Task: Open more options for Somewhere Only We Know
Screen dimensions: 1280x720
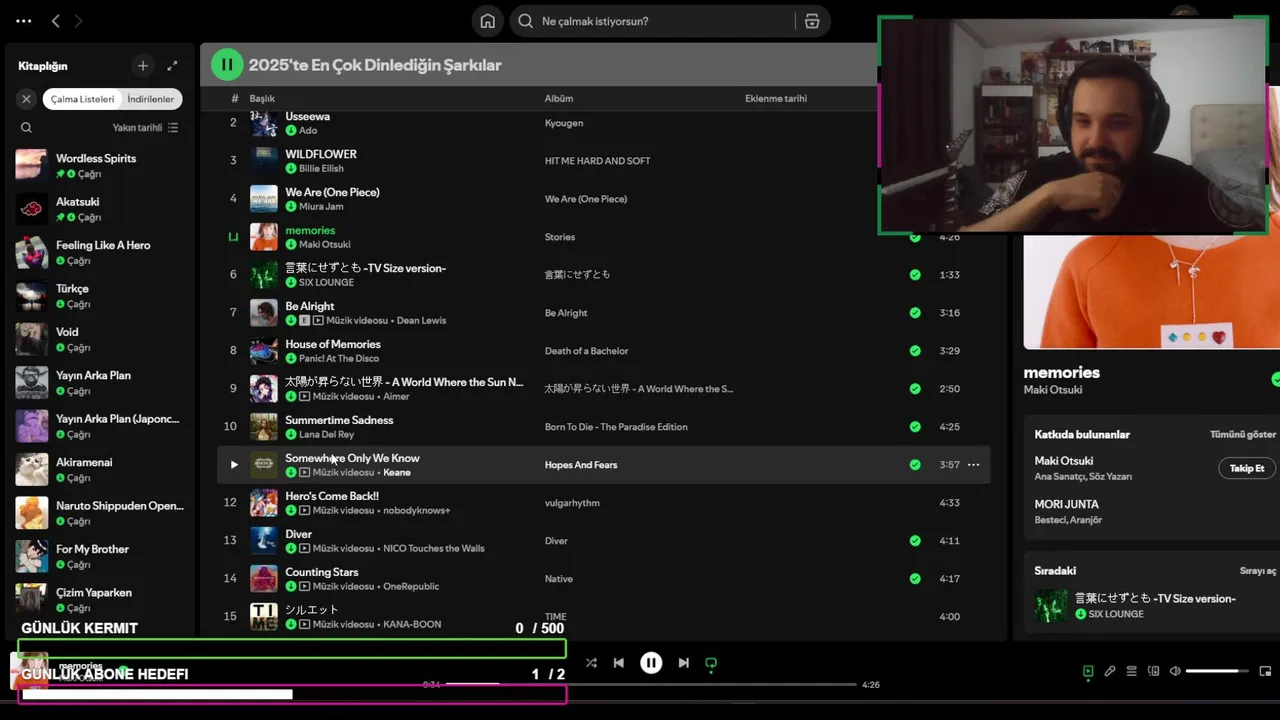Action: (x=973, y=465)
